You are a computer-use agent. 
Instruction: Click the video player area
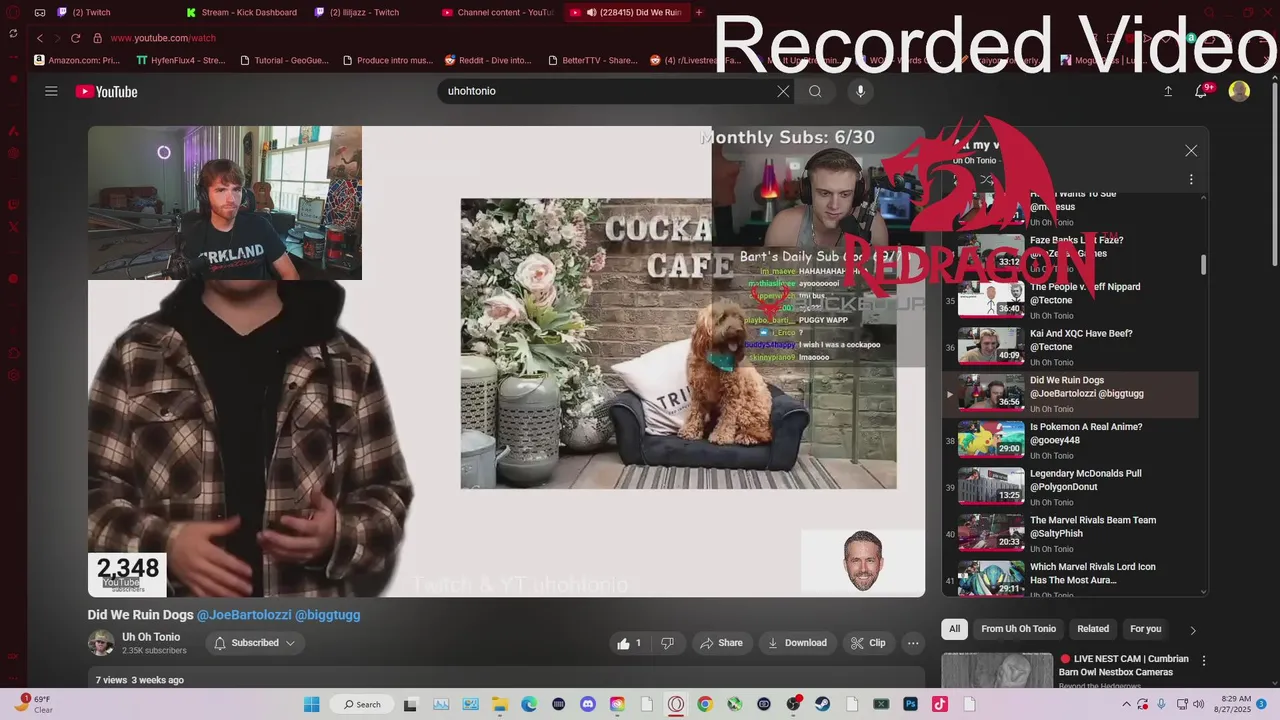(x=506, y=361)
